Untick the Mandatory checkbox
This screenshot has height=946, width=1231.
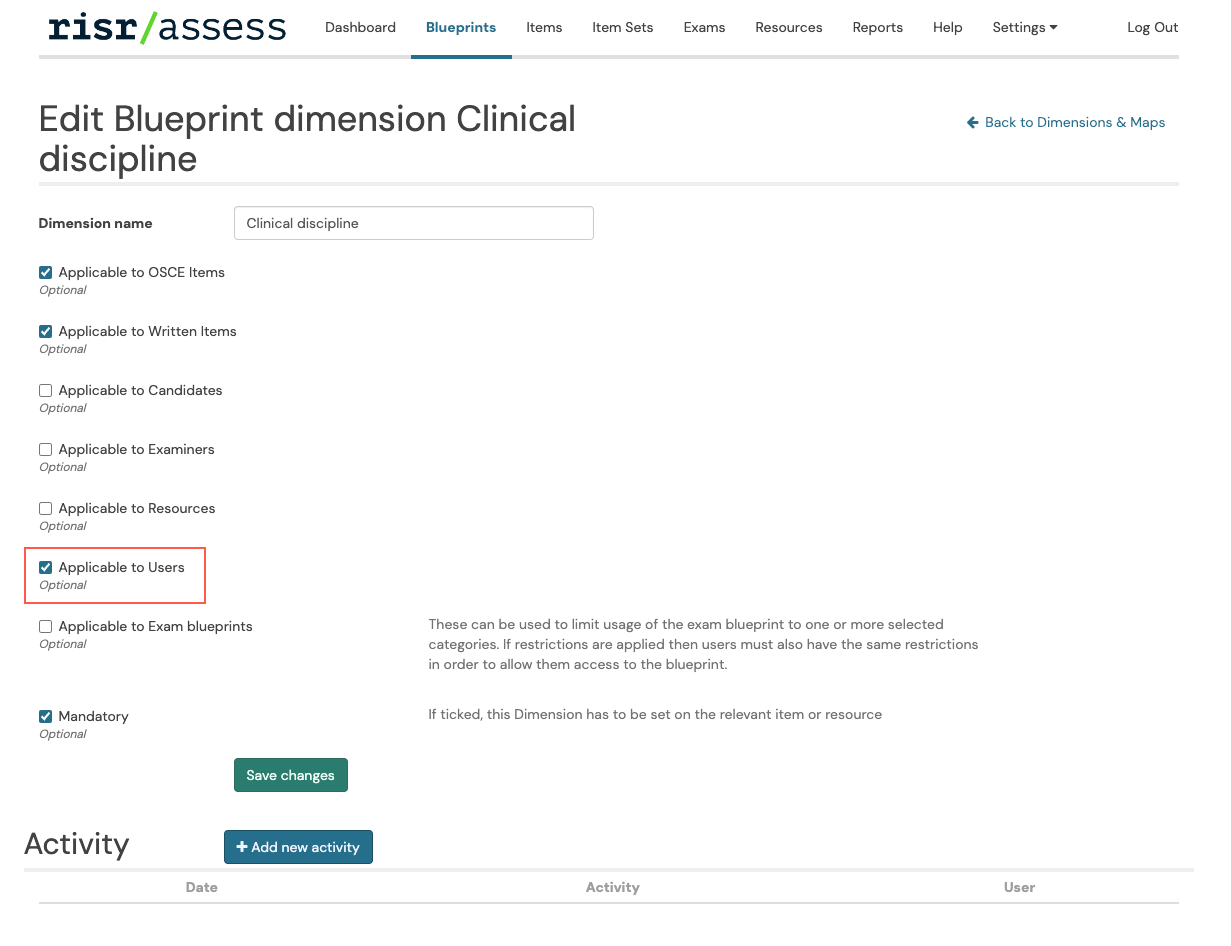tap(45, 716)
